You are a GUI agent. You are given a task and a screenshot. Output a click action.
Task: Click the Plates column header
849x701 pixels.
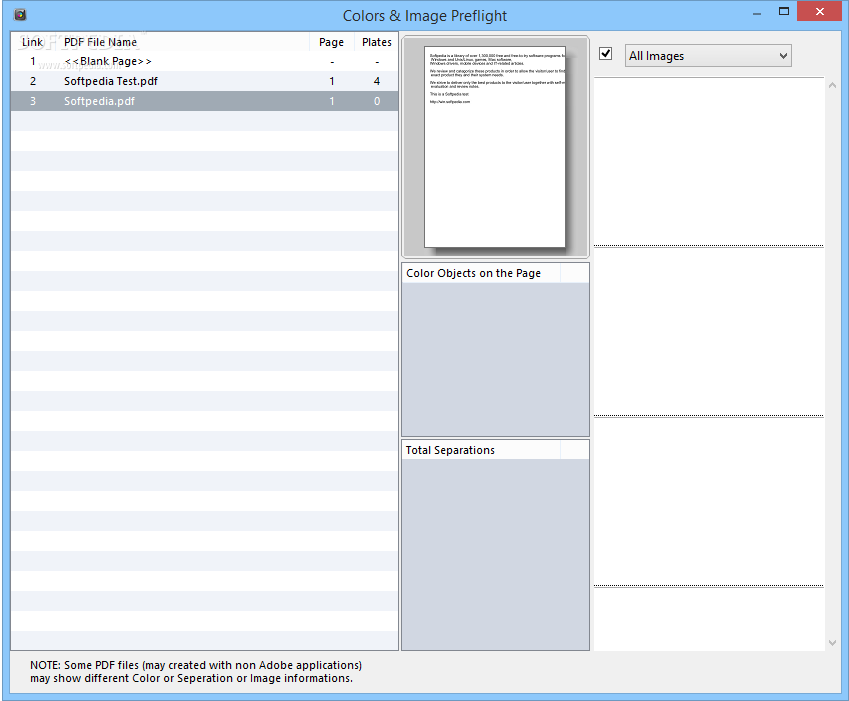click(x=377, y=42)
